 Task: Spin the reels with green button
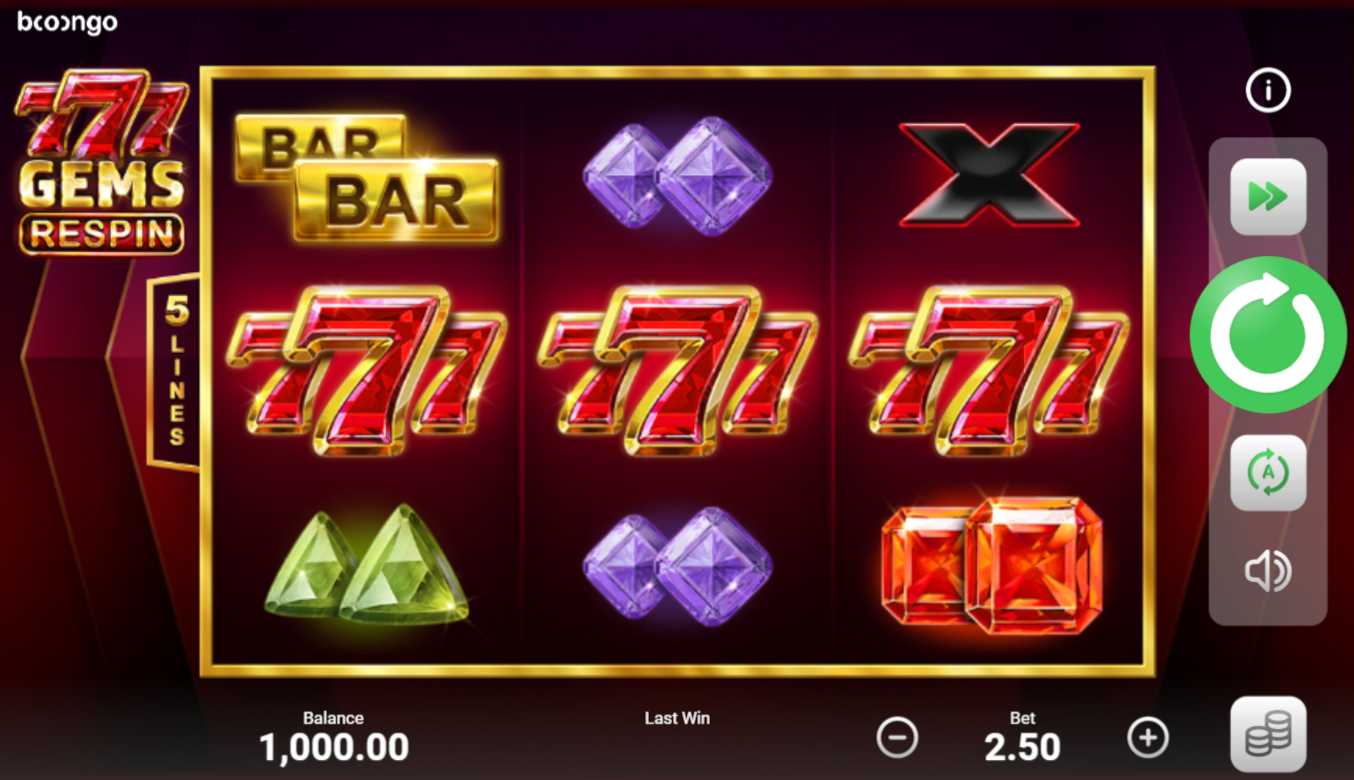coord(1268,334)
